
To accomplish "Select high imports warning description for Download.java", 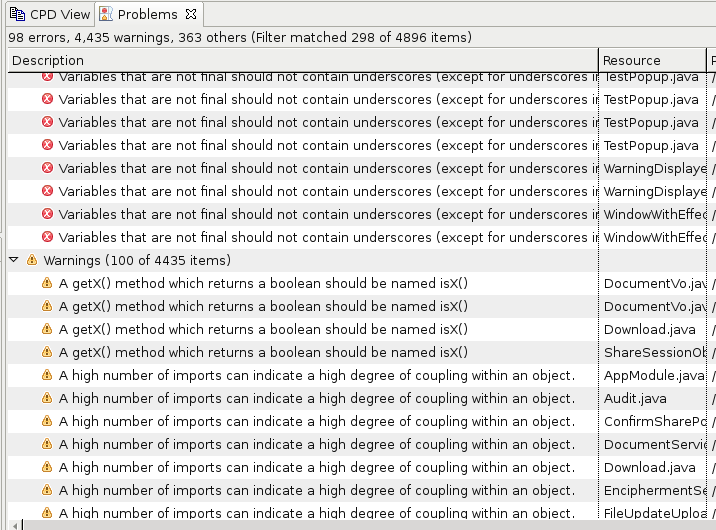I will [x=317, y=467].
